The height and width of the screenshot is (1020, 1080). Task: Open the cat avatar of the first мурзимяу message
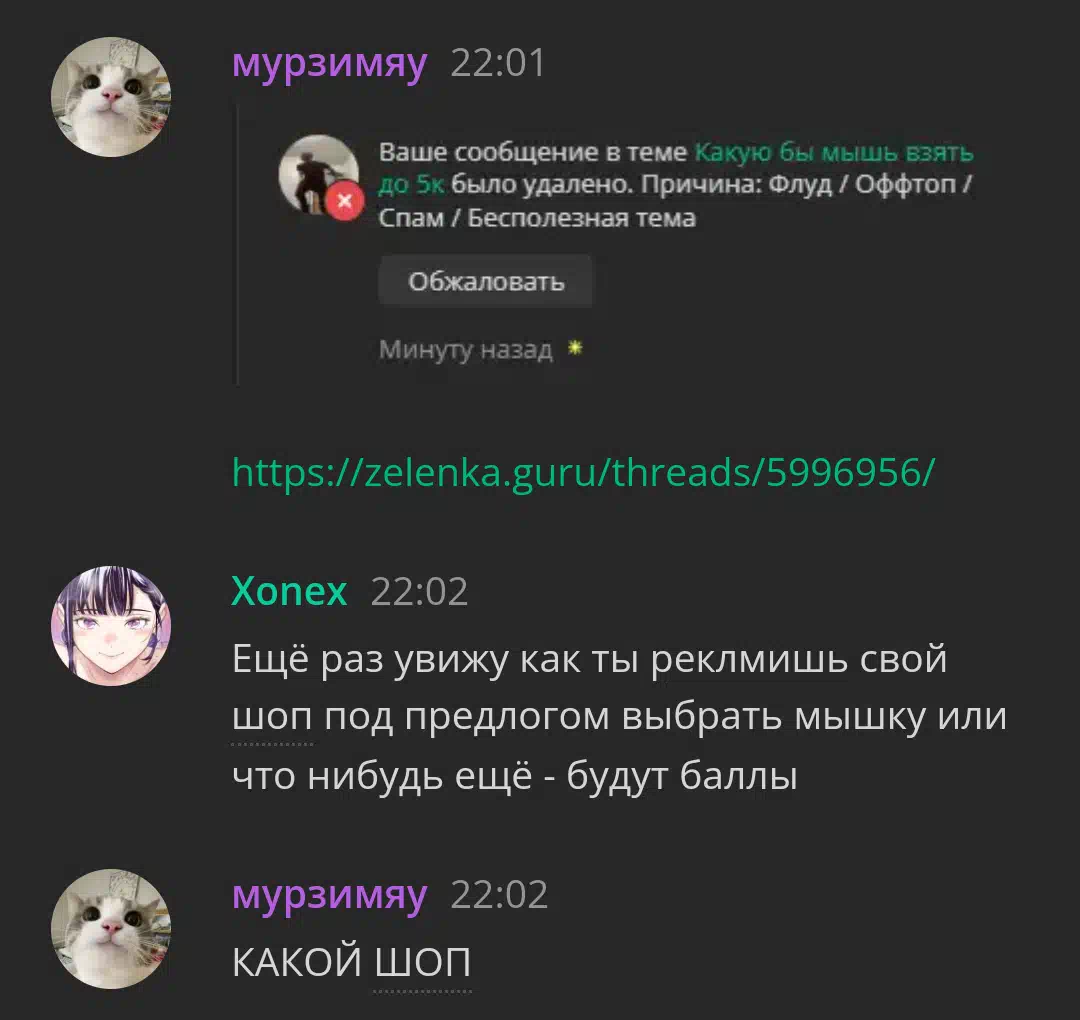111,97
